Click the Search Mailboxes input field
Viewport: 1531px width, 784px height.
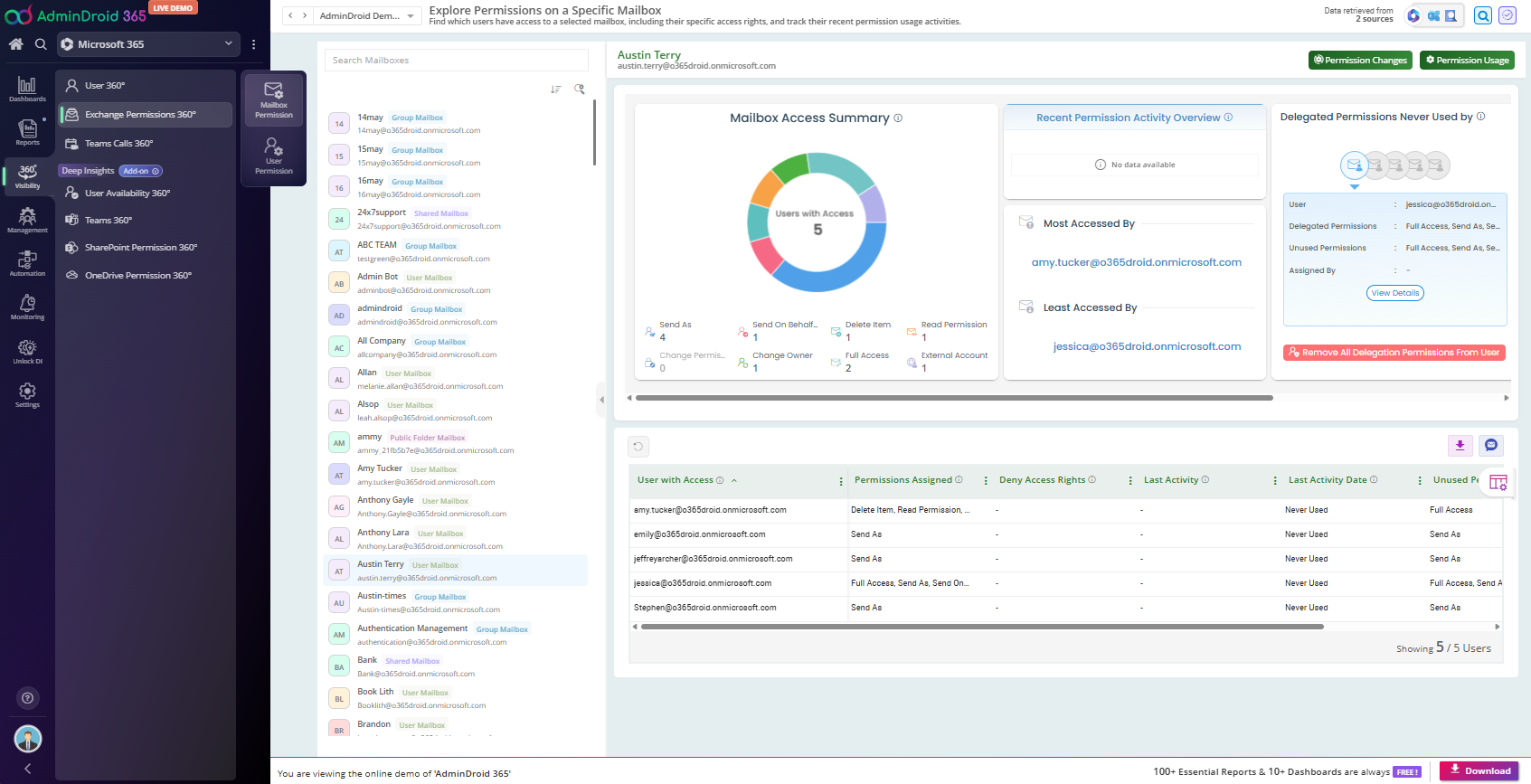pyautogui.click(x=456, y=61)
